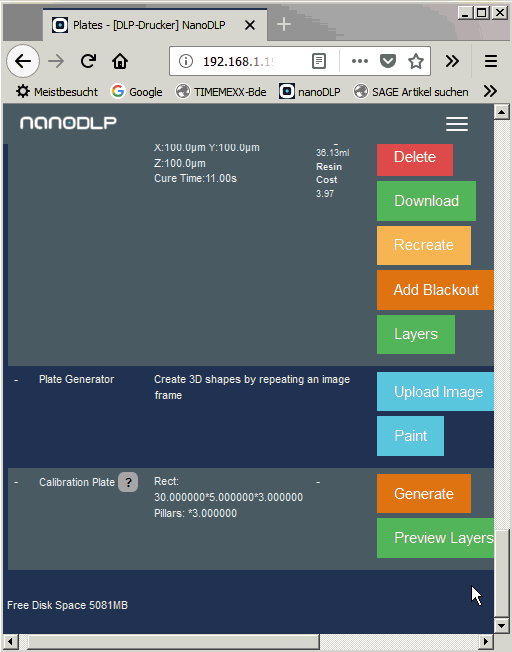
Task: Open the nanoDLP bookmark
Action: click(x=309, y=91)
